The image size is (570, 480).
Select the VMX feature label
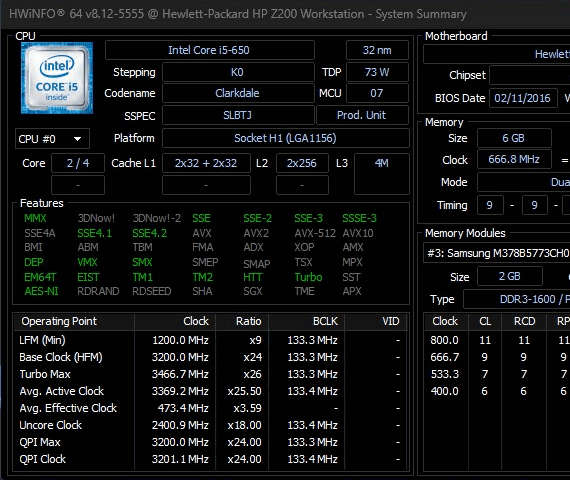(x=87, y=262)
